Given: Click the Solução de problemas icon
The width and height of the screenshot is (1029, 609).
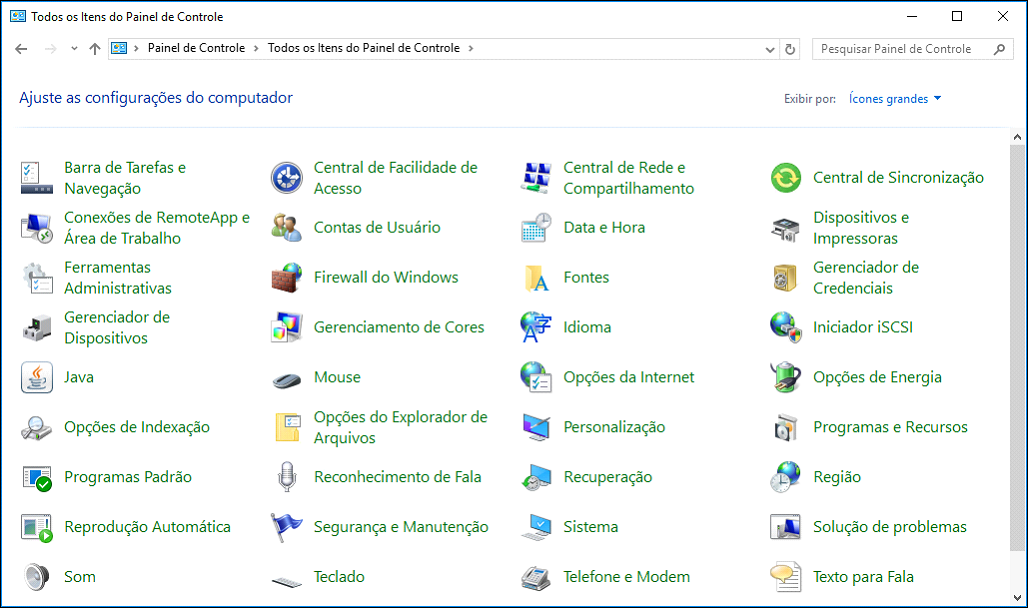Looking at the screenshot, I should 786,527.
